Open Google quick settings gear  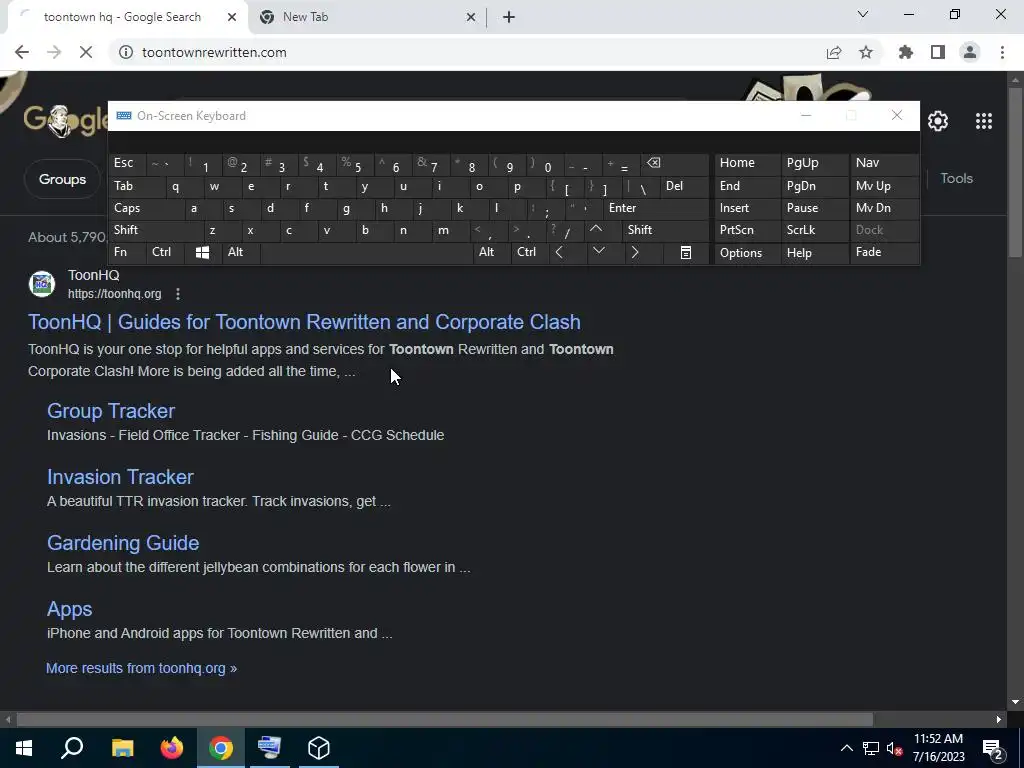(x=938, y=121)
